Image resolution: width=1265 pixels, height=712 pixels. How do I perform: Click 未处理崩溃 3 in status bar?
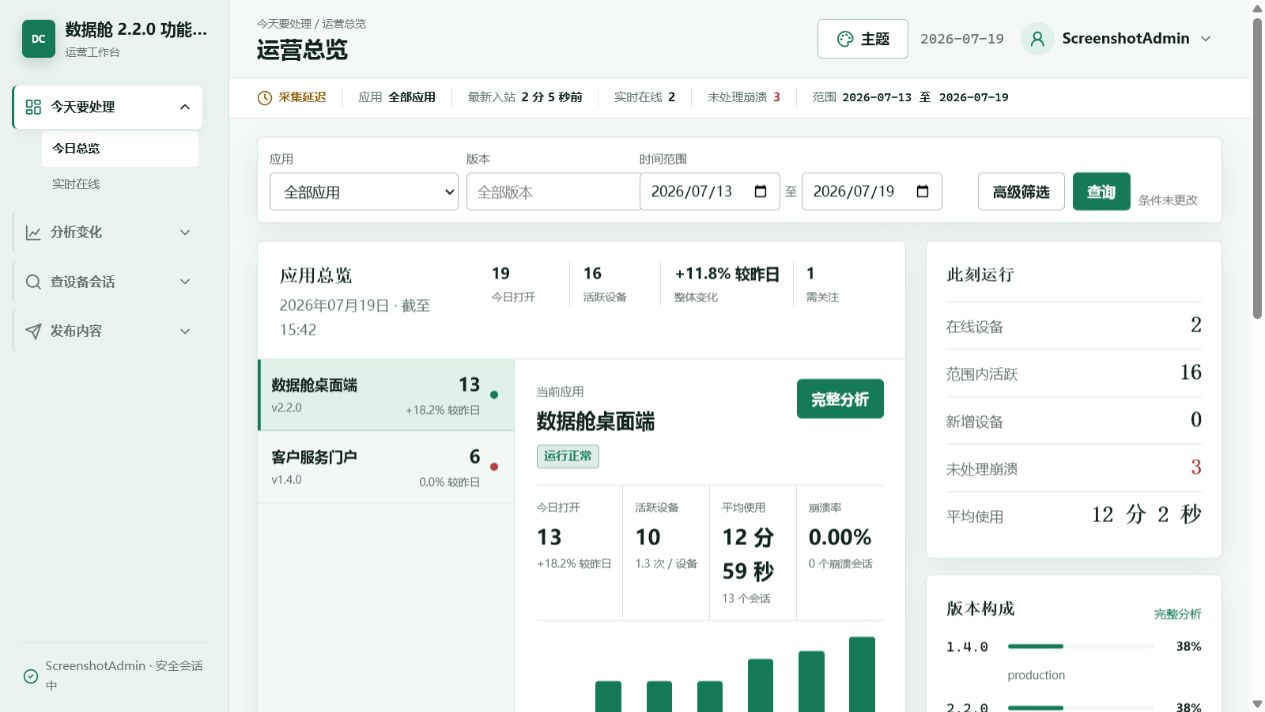(x=744, y=98)
